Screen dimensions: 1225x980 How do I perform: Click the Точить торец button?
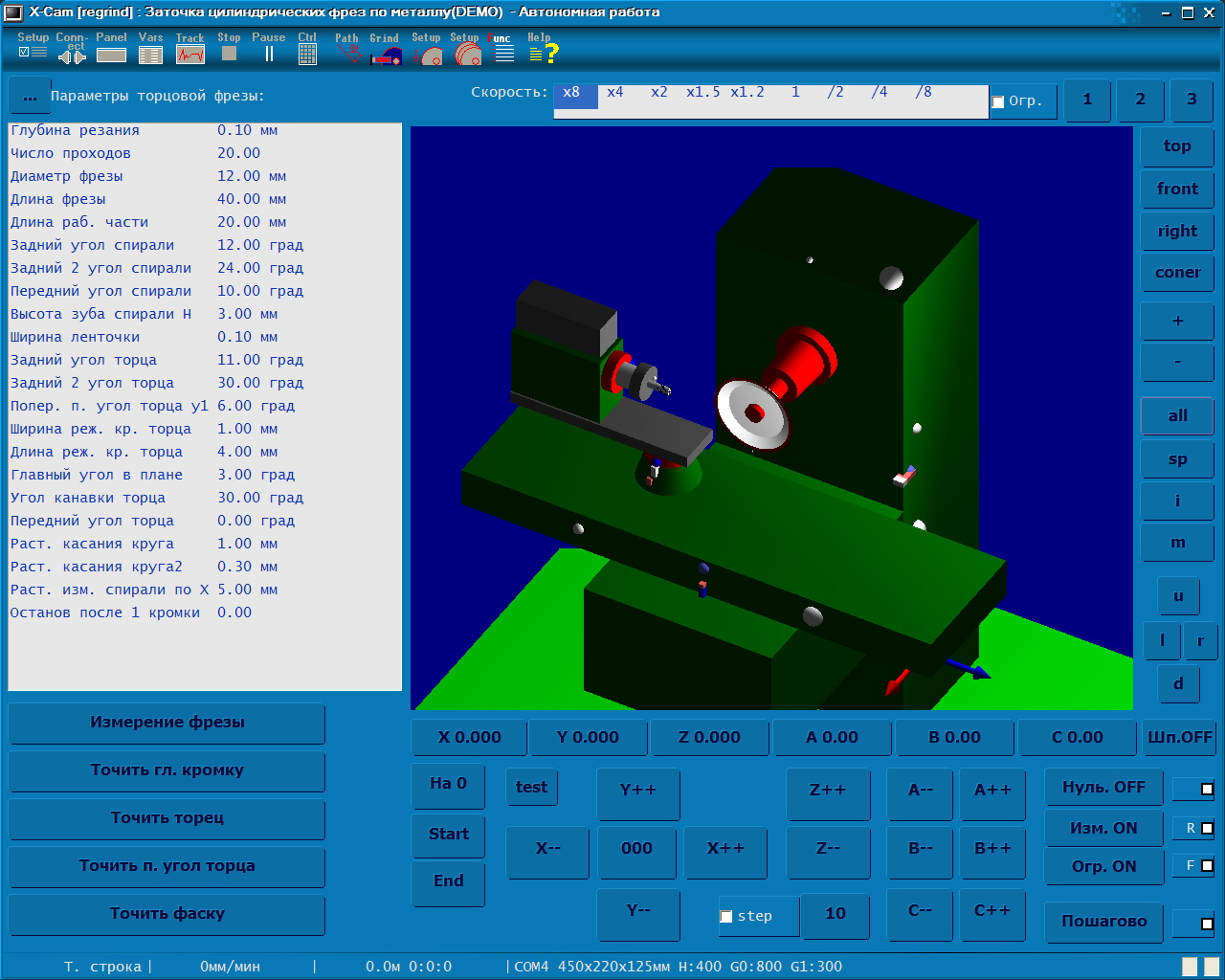167,819
